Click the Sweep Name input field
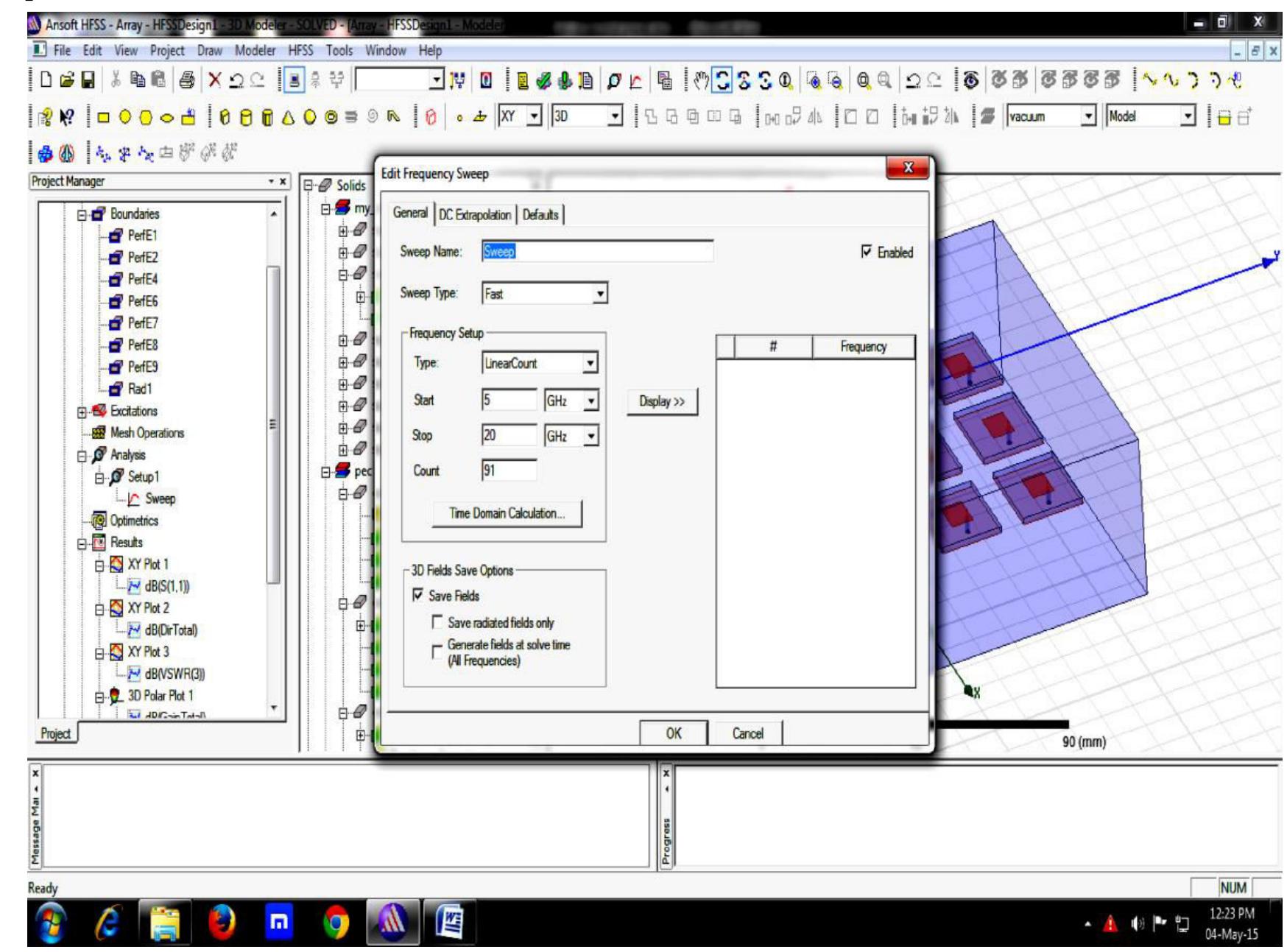Image resolution: width=1287 pixels, height=952 pixels. click(x=597, y=252)
